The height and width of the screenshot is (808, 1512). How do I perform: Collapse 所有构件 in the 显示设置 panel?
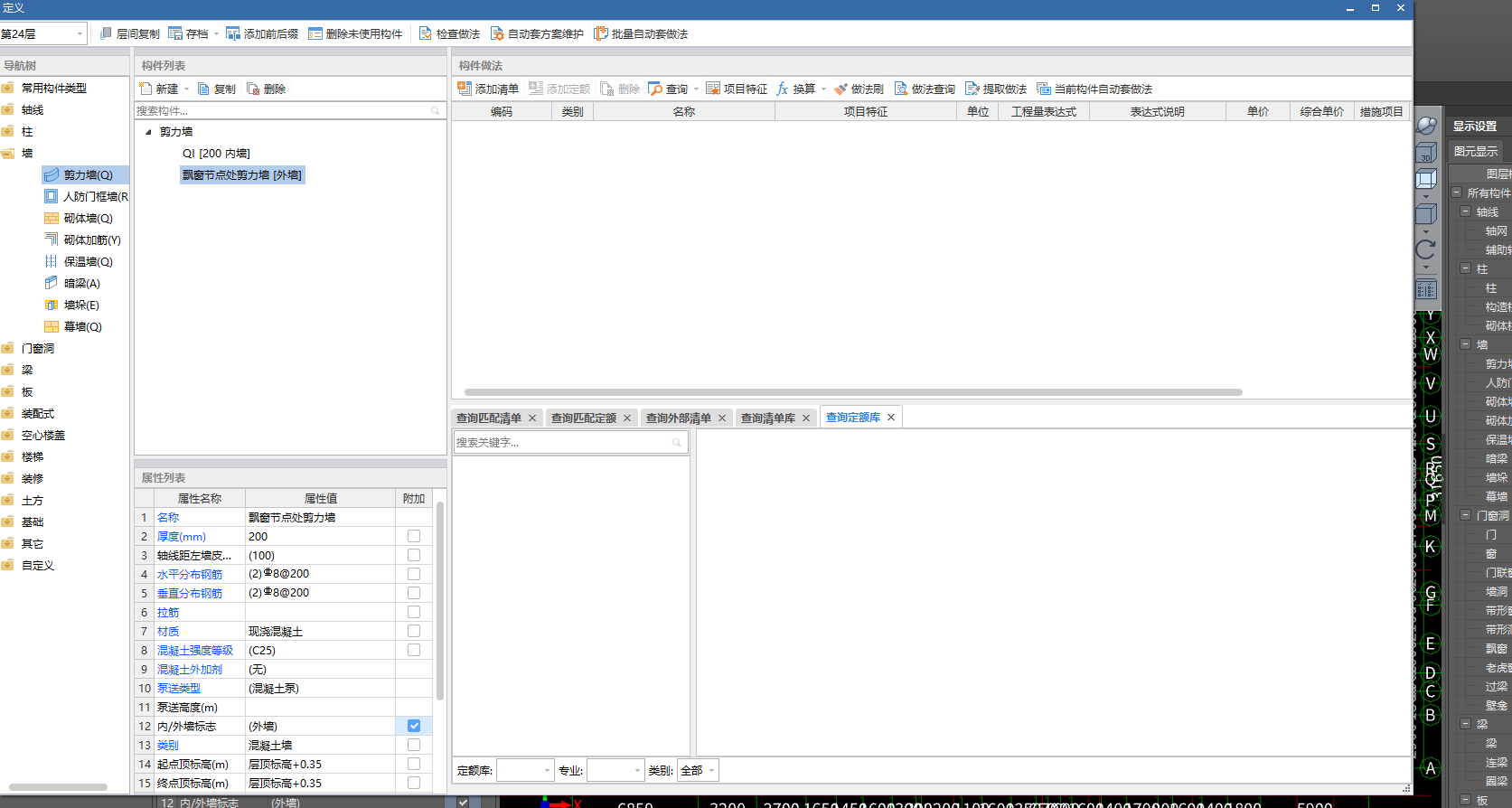(x=1457, y=193)
